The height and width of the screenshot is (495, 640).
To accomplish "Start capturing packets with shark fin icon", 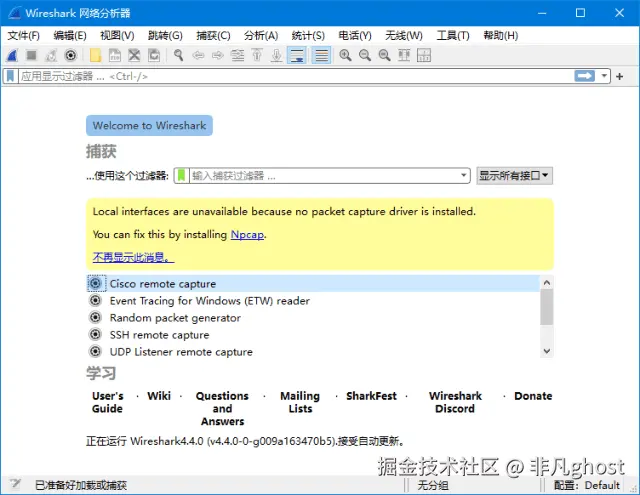I will [12, 55].
